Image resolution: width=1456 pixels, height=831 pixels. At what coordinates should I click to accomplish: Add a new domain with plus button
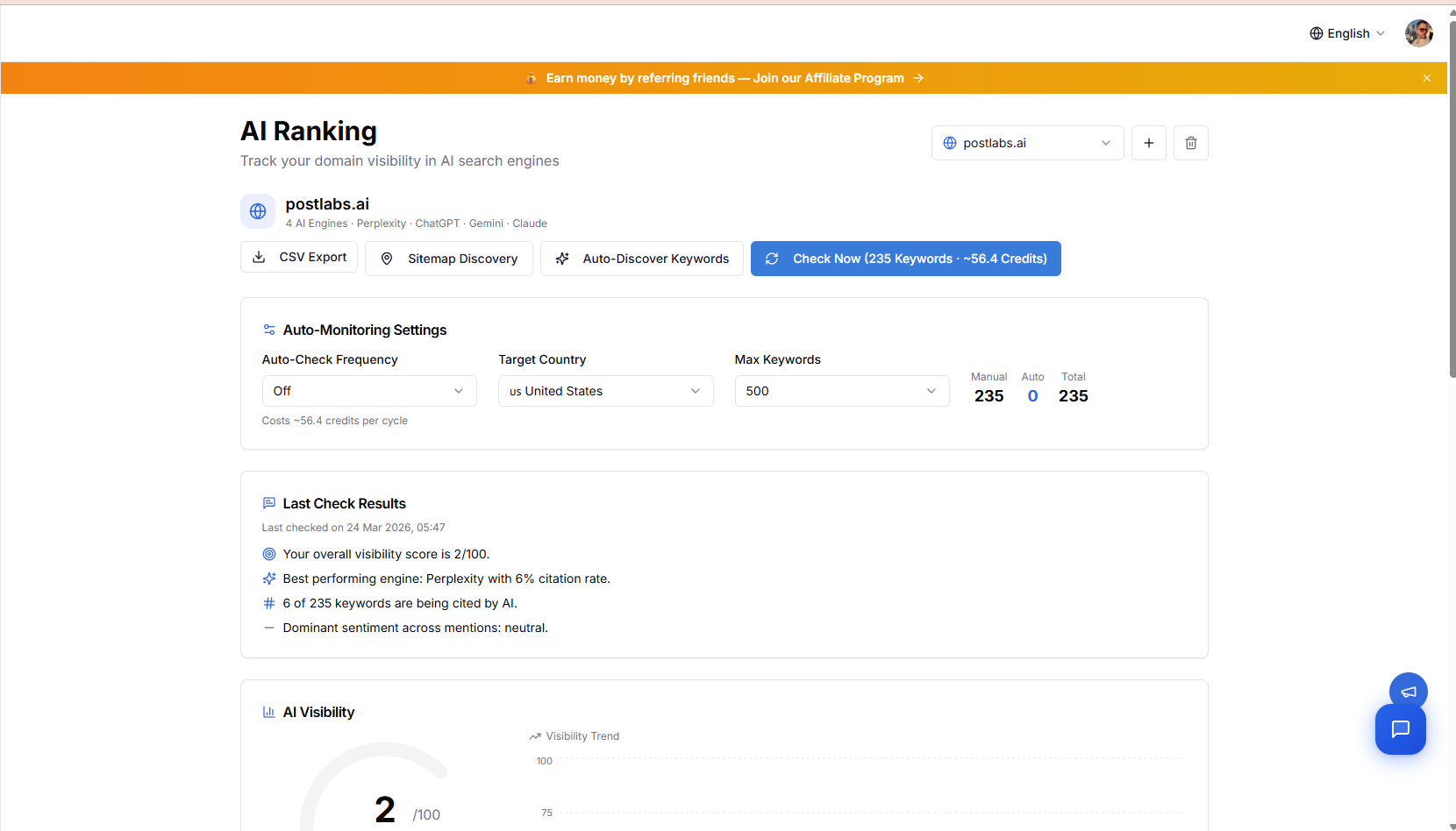[x=1149, y=143]
